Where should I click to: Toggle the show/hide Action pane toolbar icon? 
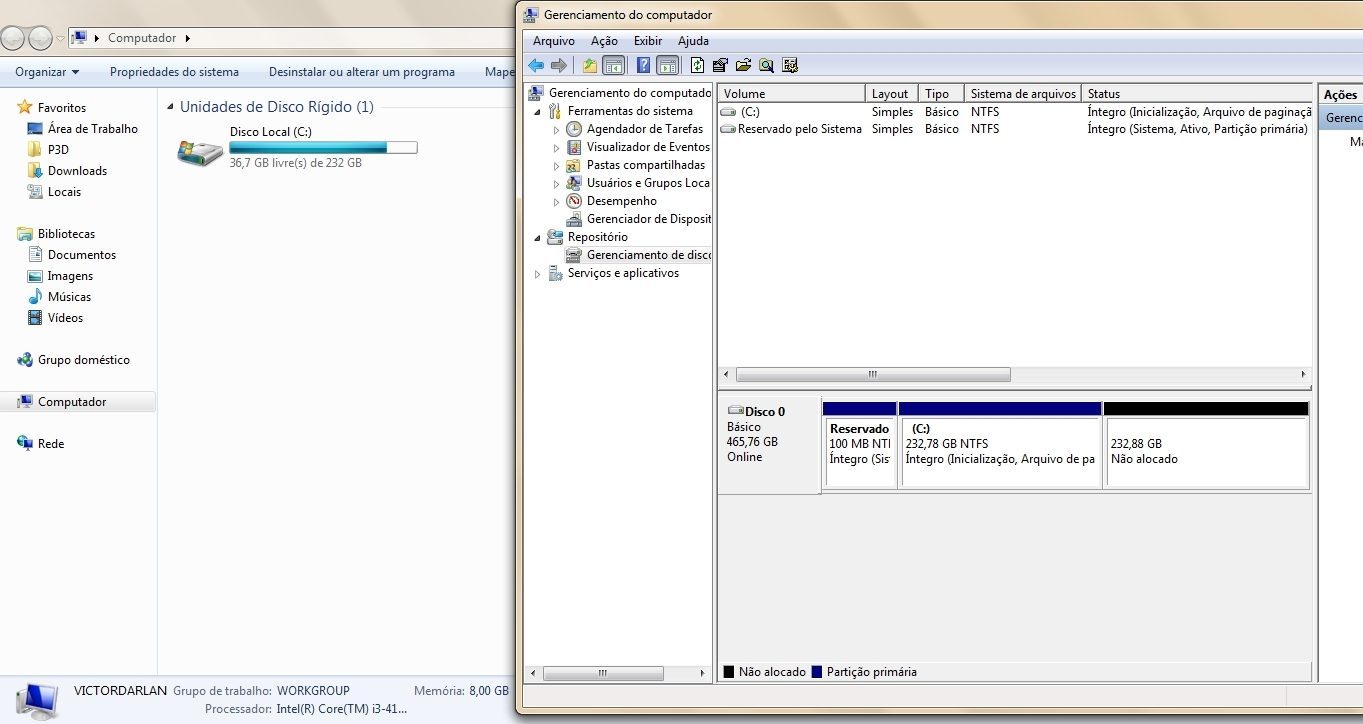point(668,66)
